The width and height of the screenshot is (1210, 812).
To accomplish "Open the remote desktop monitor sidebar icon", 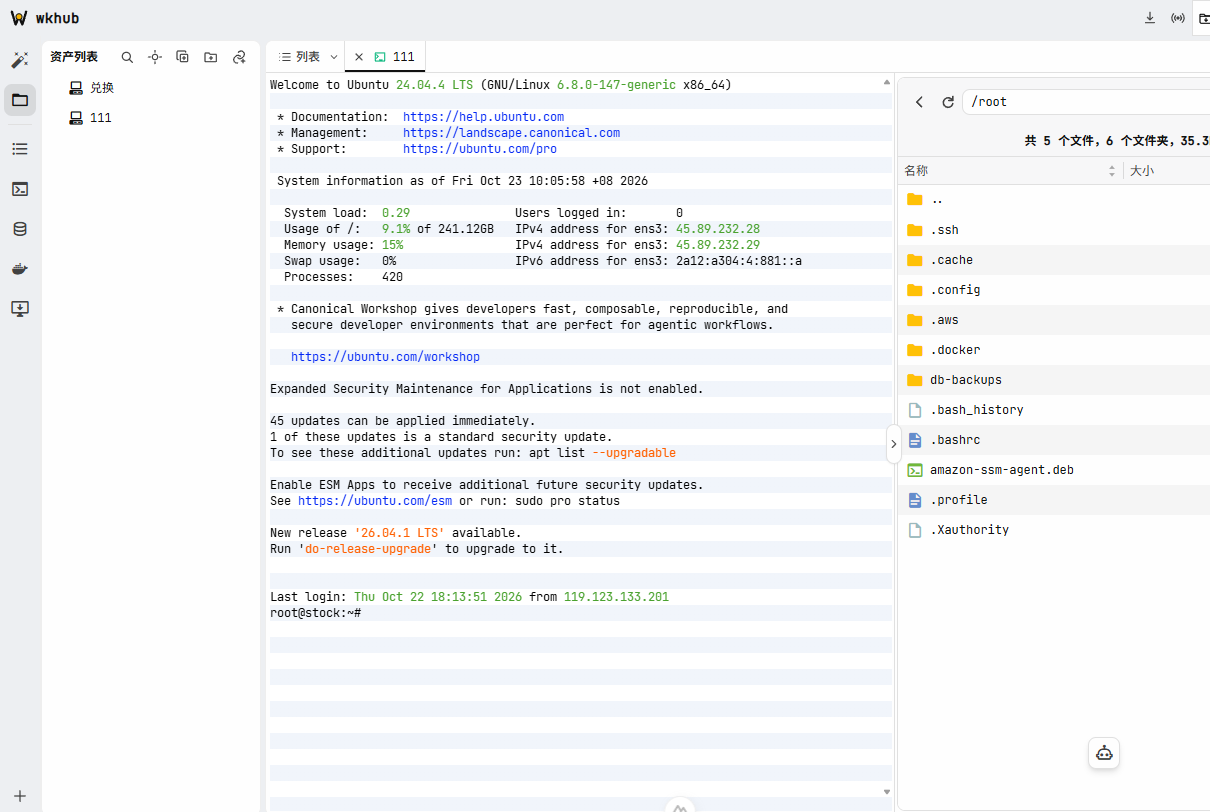I will click(20, 309).
